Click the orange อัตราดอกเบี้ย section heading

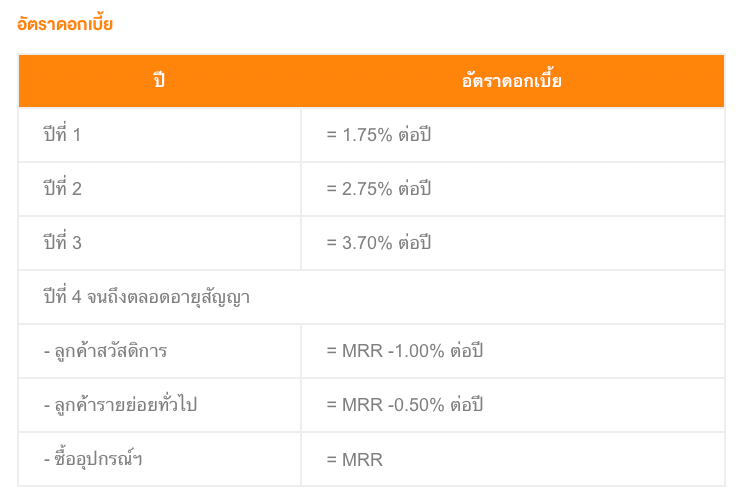click(65, 23)
